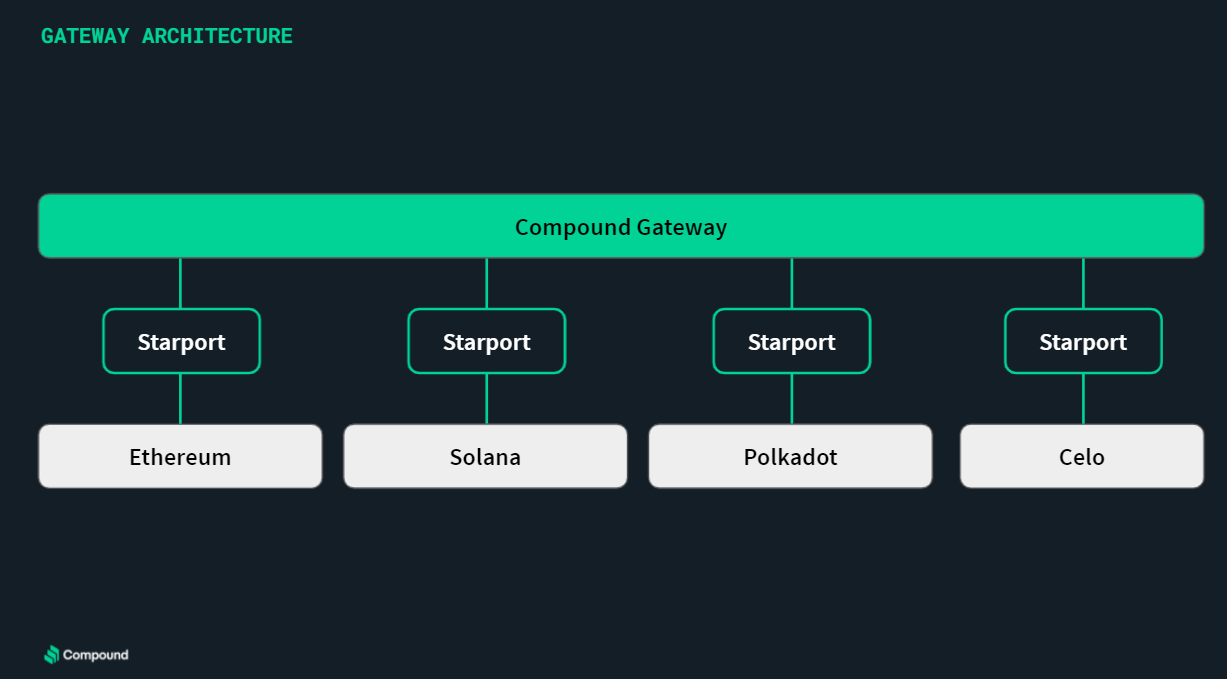1227x679 pixels.
Task: Click the Compound leaf logo icon
Action: coord(52,655)
